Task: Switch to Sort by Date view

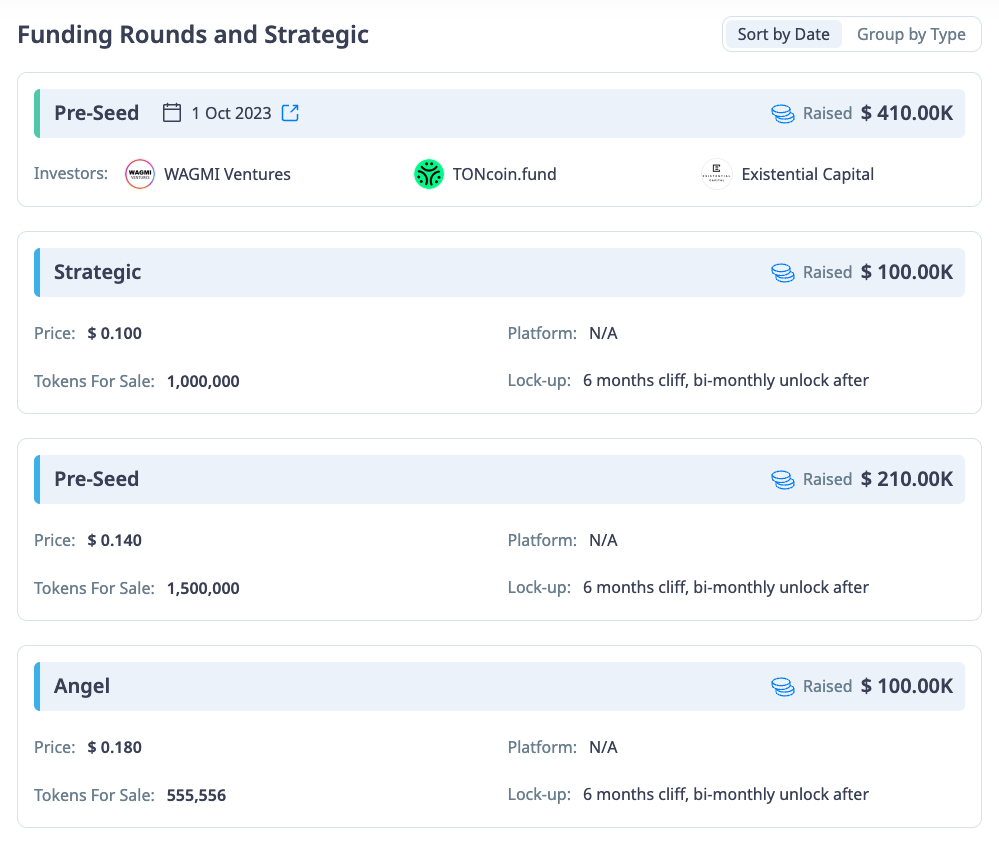Action: point(783,33)
